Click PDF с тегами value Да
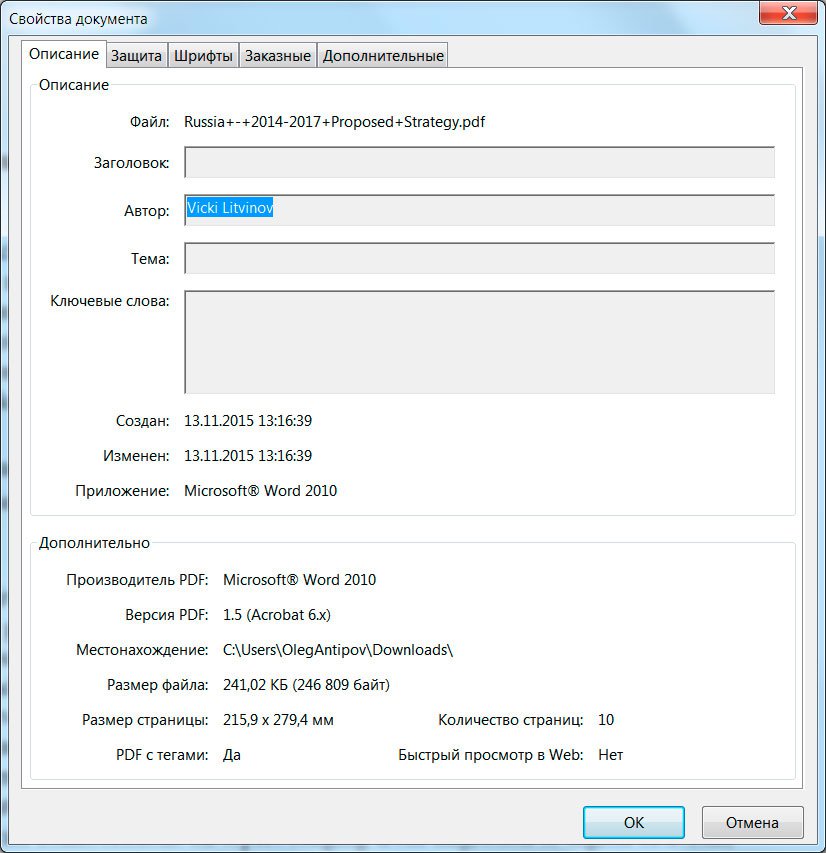Image resolution: width=826 pixels, height=853 pixels. (x=232, y=755)
